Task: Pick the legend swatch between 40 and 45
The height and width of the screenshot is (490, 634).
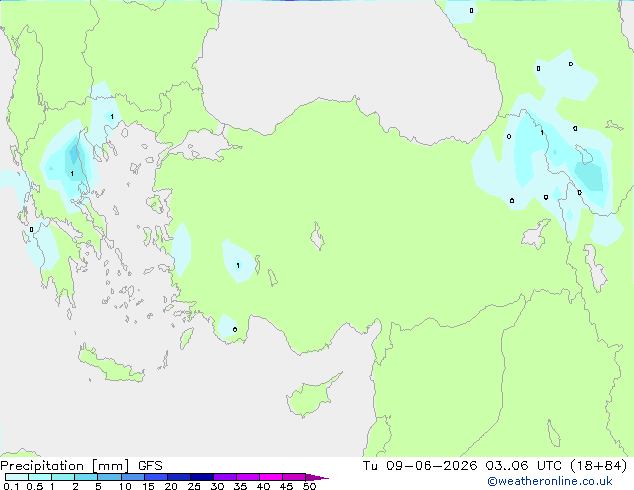Action: pyautogui.click(x=271, y=477)
